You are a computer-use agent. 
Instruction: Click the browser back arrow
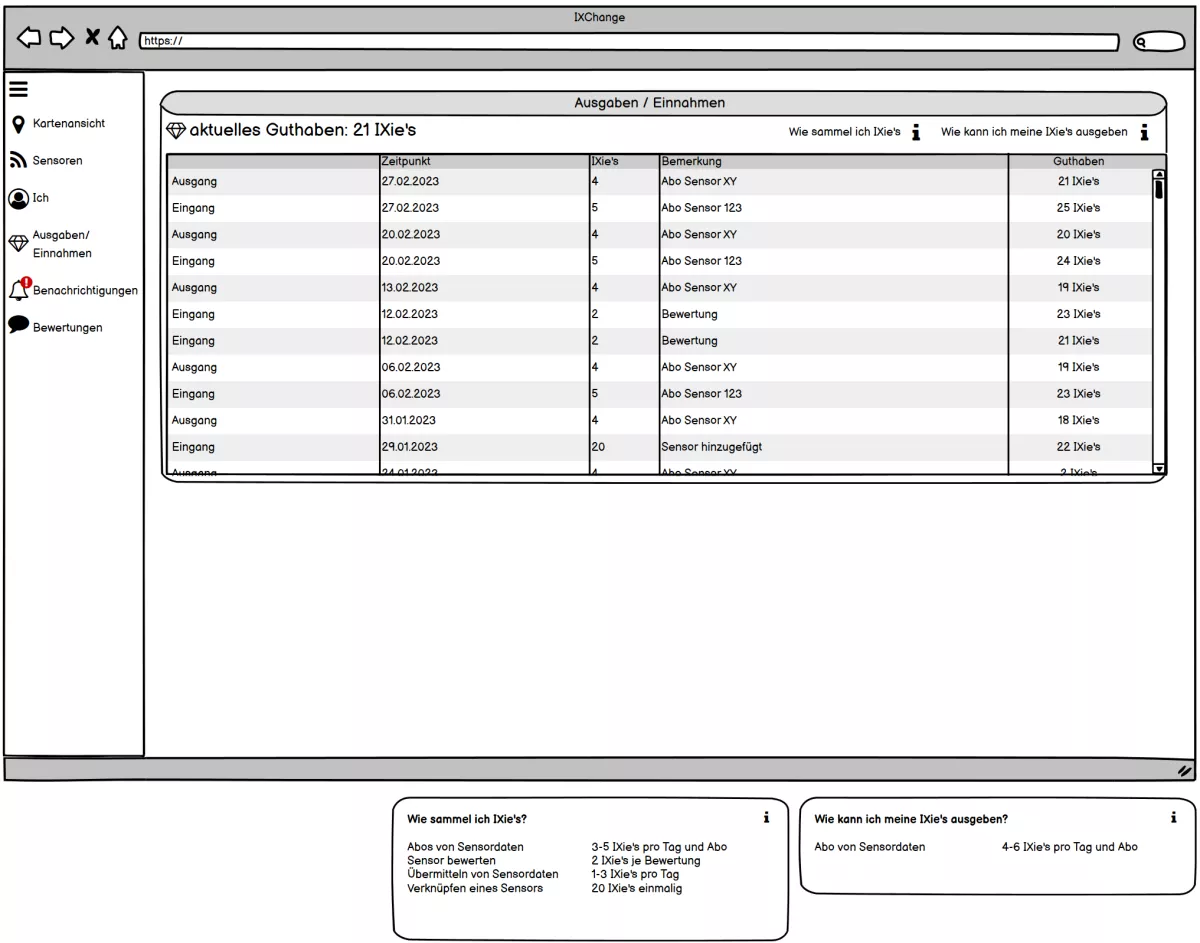click(x=30, y=38)
